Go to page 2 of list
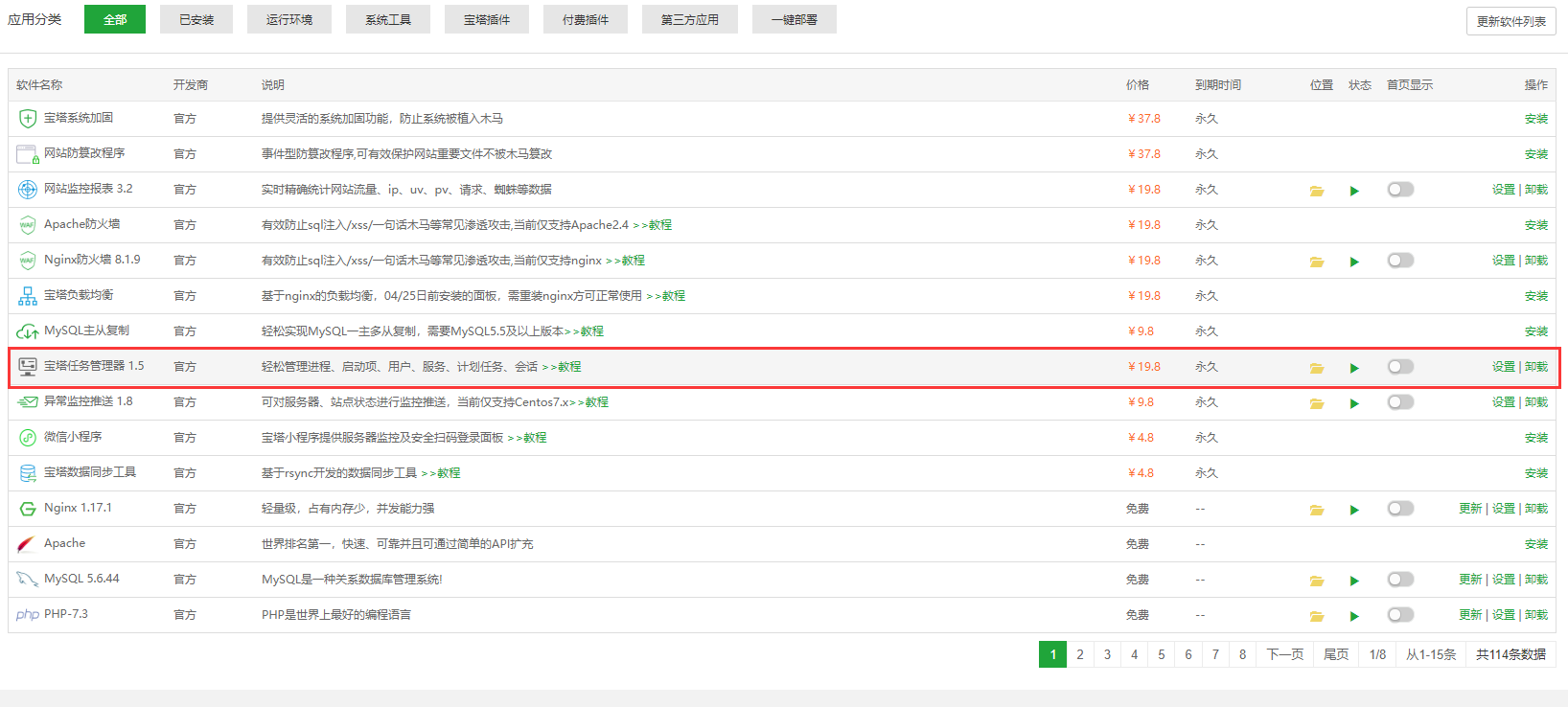The height and width of the screenshot is (707, 1568). (1080, 654)
